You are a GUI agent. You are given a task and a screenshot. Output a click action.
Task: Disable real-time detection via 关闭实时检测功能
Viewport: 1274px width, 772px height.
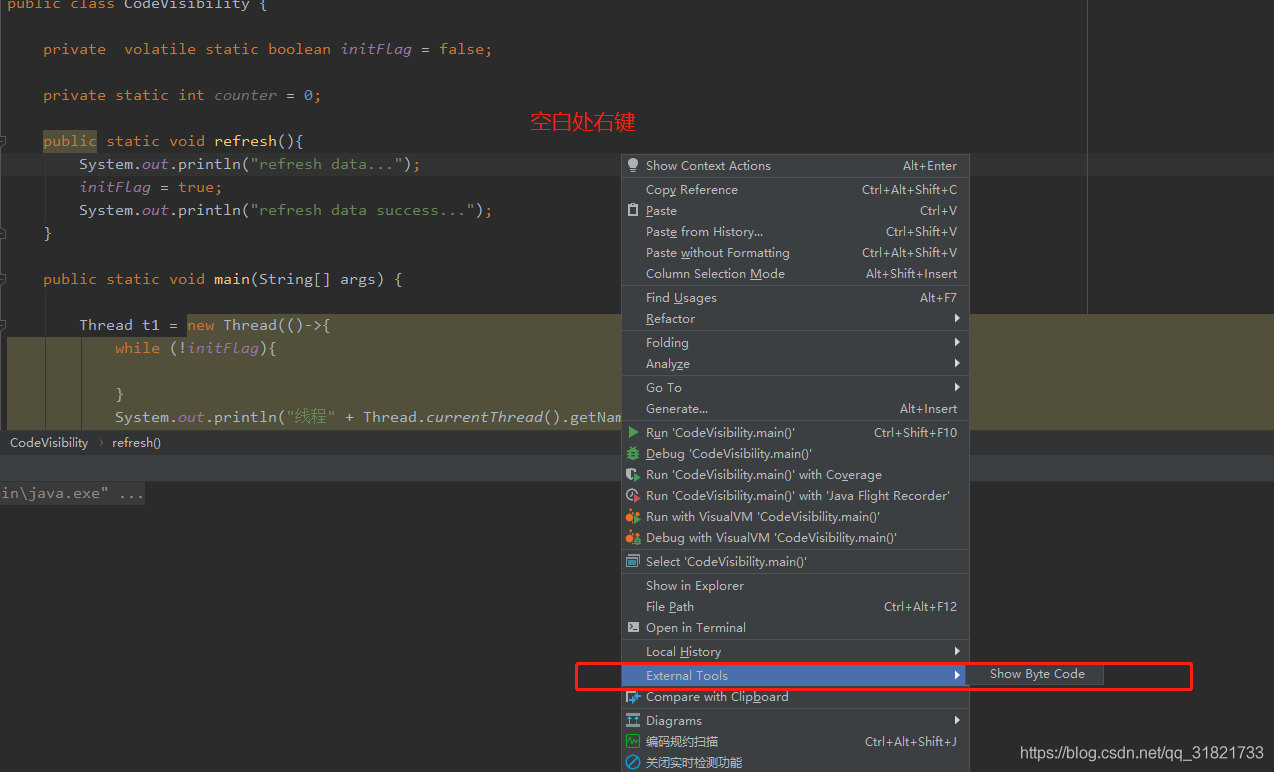[693, 763]
